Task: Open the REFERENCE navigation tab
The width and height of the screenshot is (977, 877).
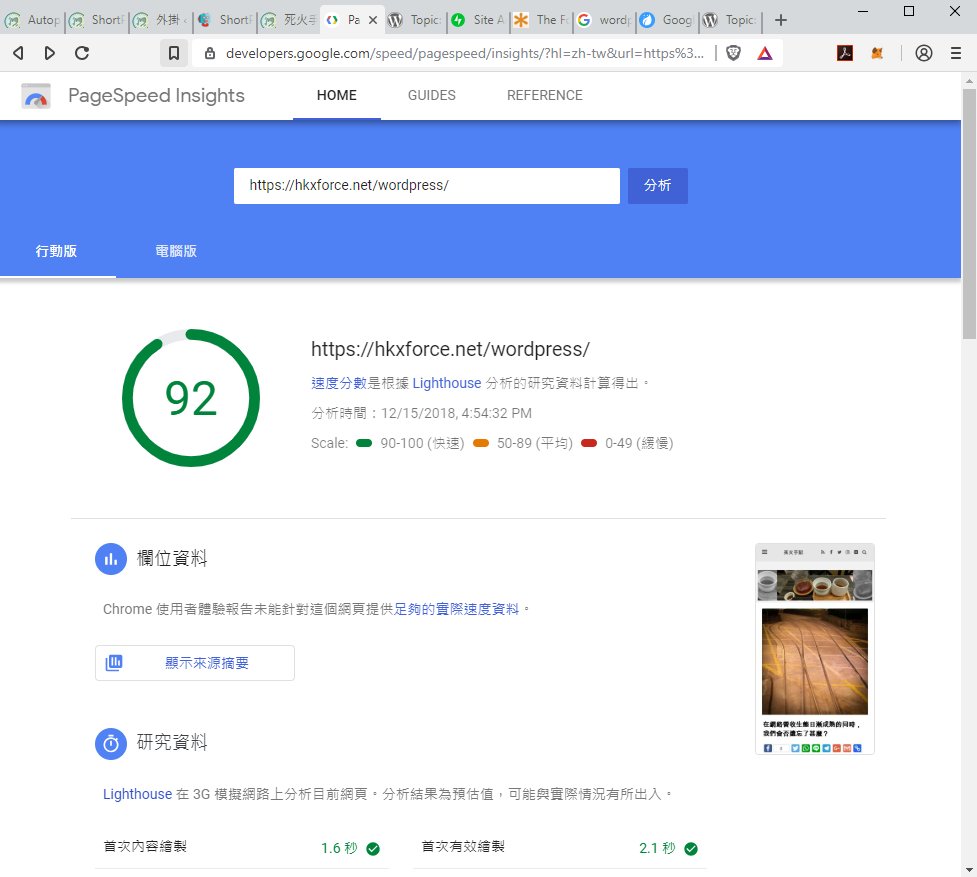Action: [545, 95]
